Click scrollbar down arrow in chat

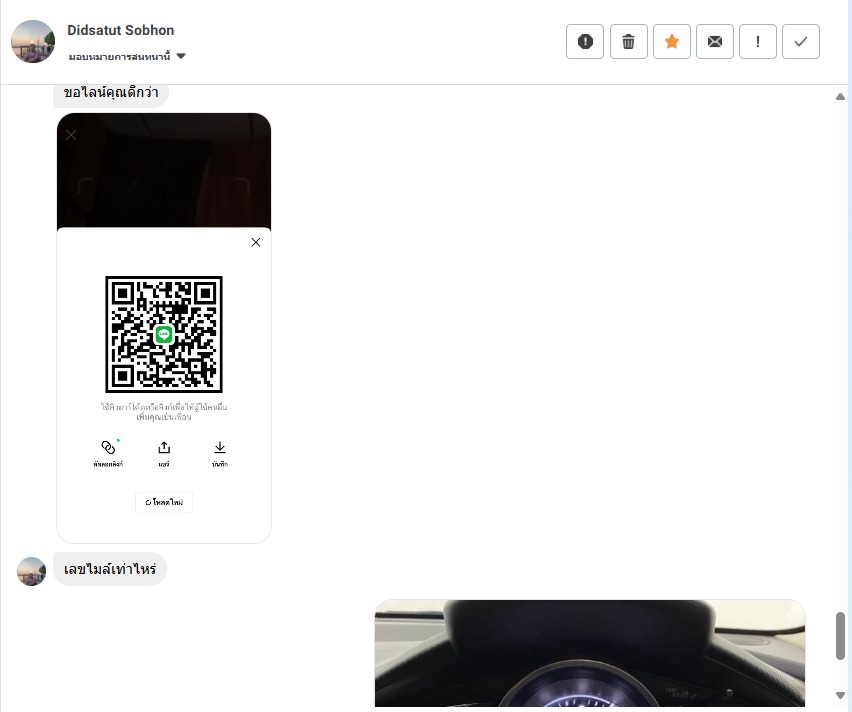click(x=840, y=696)
